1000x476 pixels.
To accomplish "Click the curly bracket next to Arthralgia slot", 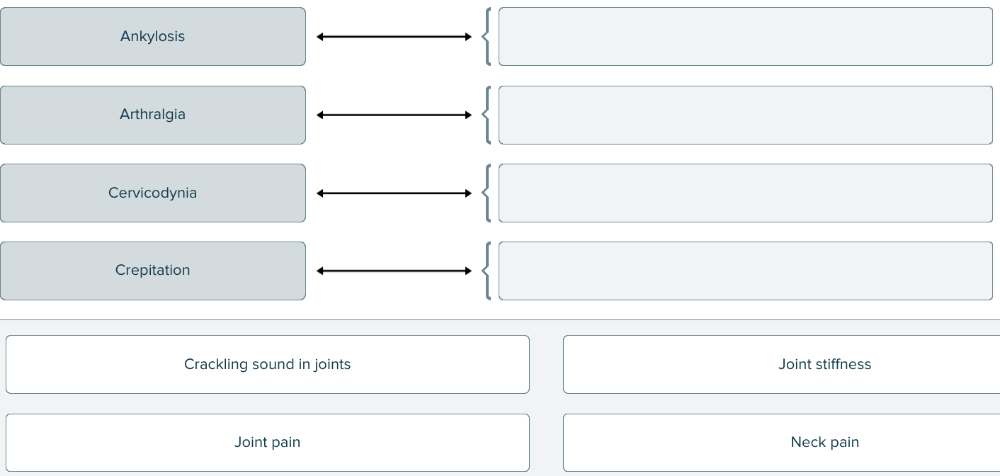I will (x=486, y=115).
